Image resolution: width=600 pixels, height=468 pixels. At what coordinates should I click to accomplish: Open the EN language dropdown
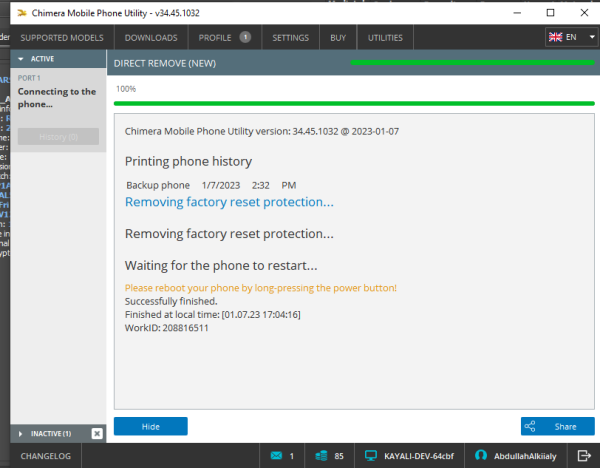572,37
